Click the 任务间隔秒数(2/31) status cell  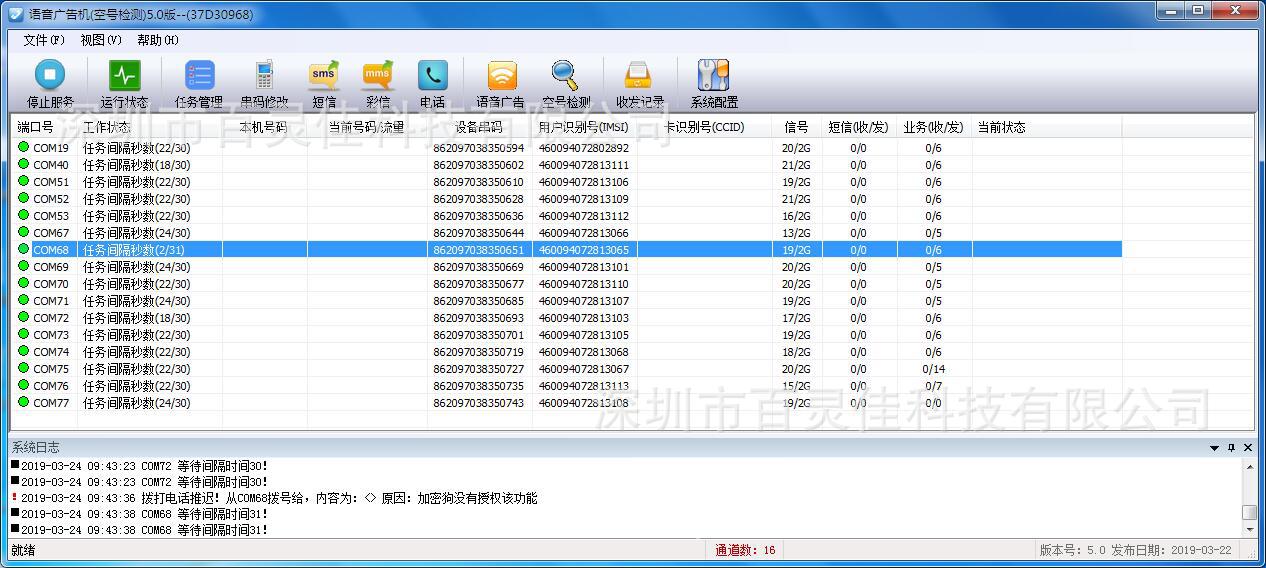coord(134,250)
